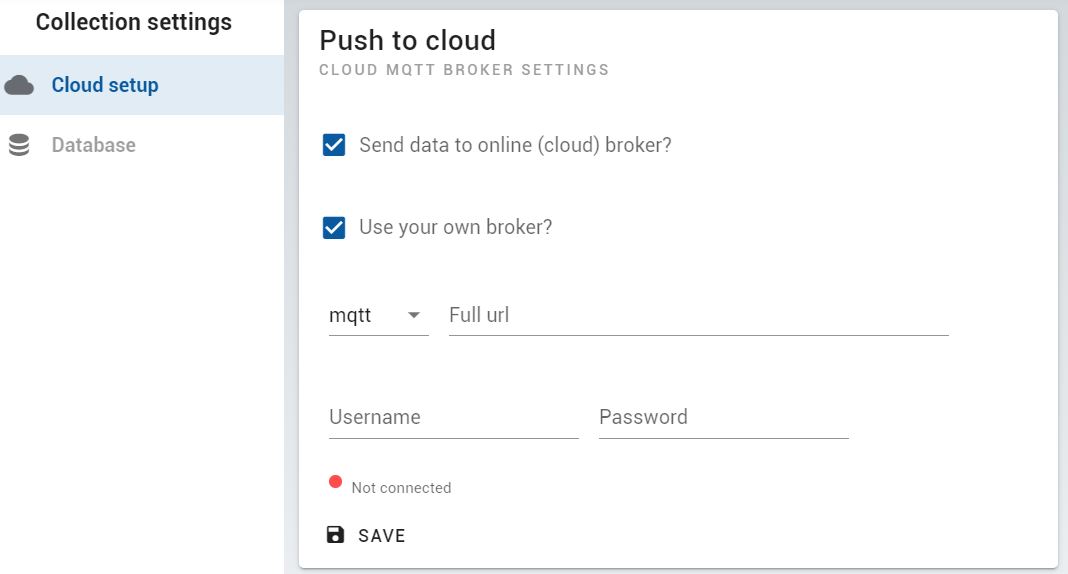Click the floppy disk save icon
Viewport: 1068px width, 574px height.
[335, 535]
